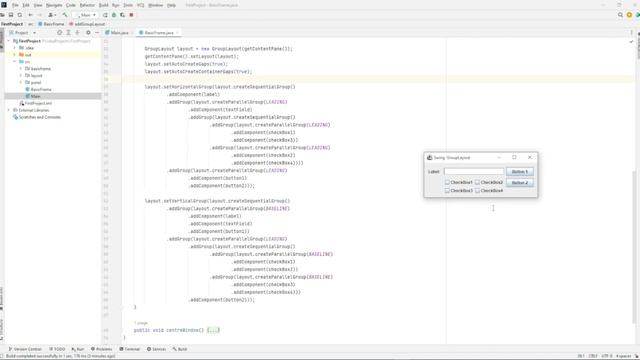
Task: Click the Synchronize reload icon in toolbar
Action: [20, 15]
